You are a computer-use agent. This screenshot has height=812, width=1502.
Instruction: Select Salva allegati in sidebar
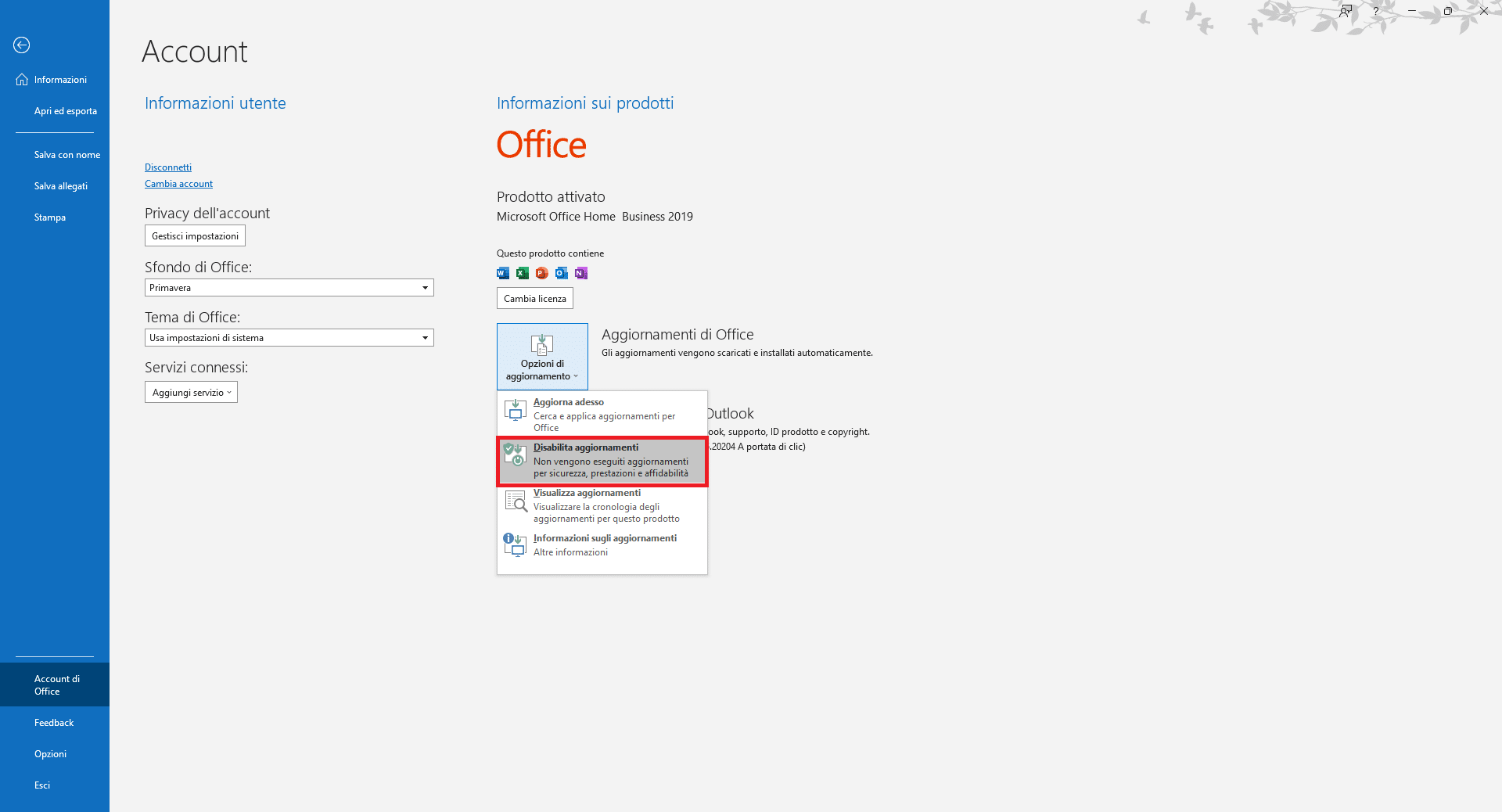pyautogui.click(x=55, y=186)
